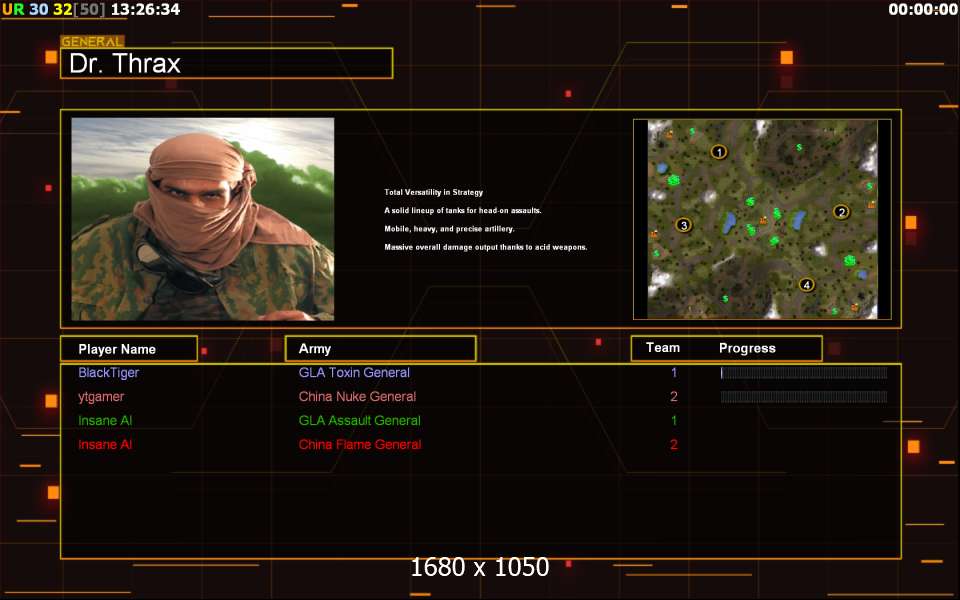Viewport: 960px width, 600px height.
Task: Select the ytgamer player name
Action: point(101,397)
